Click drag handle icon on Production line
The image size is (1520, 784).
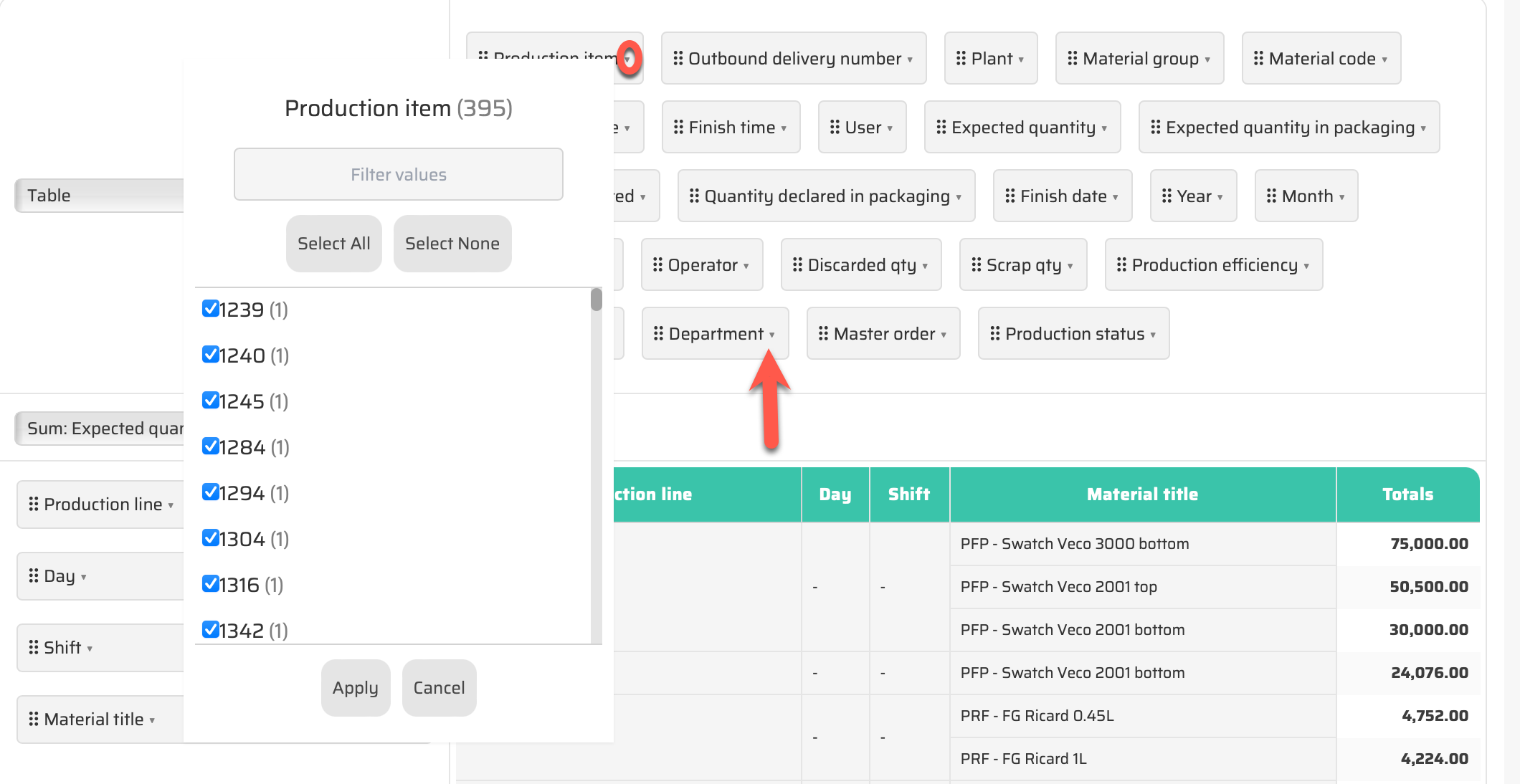33,504
